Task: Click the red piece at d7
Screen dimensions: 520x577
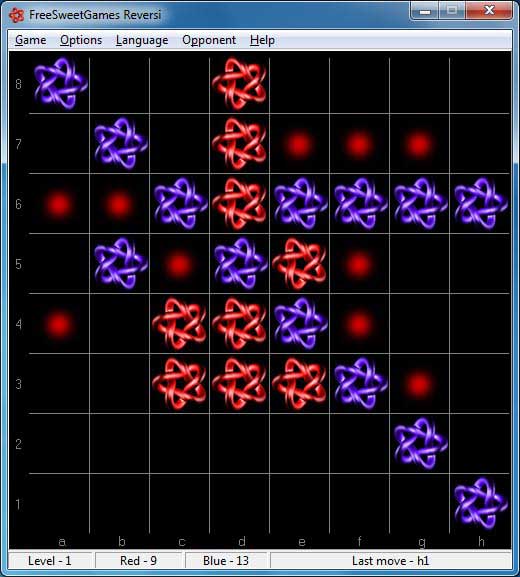Action: point(239,144)
